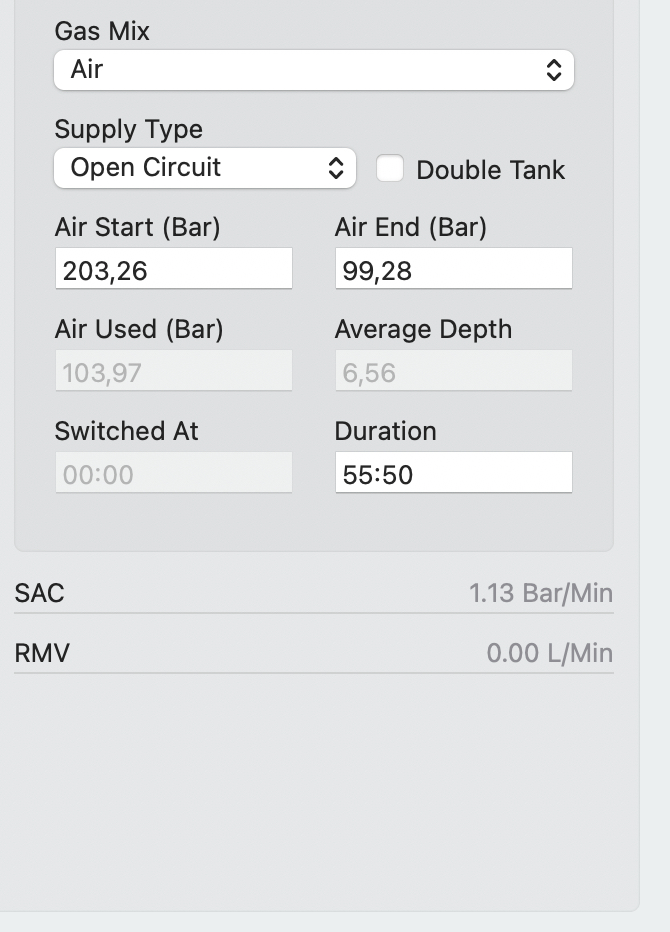Click the SAC value 1.13 Bar/Min
The width and height of the screenshot is (670, 932).
(x=541, y=593)
